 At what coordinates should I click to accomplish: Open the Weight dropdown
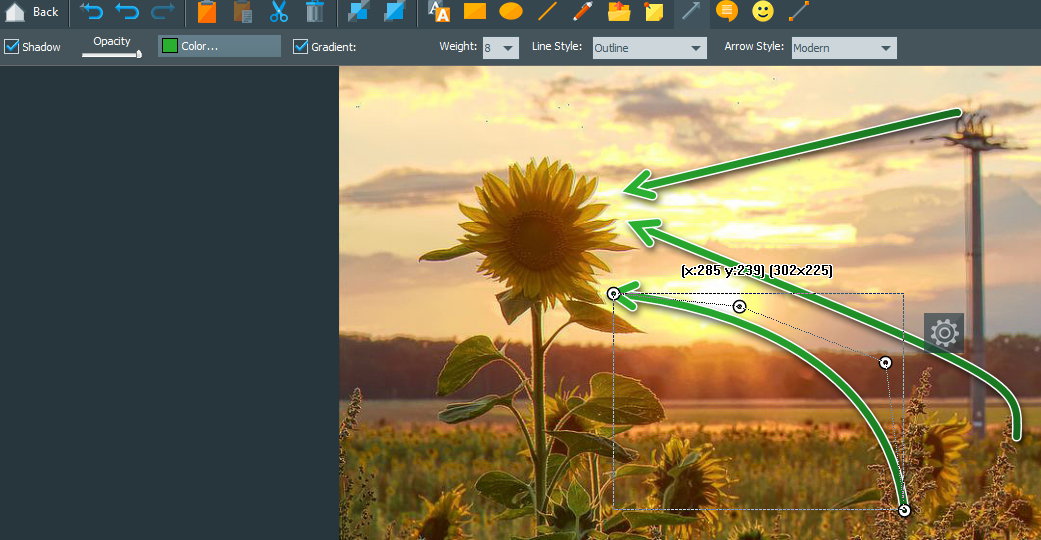point(500,48)
